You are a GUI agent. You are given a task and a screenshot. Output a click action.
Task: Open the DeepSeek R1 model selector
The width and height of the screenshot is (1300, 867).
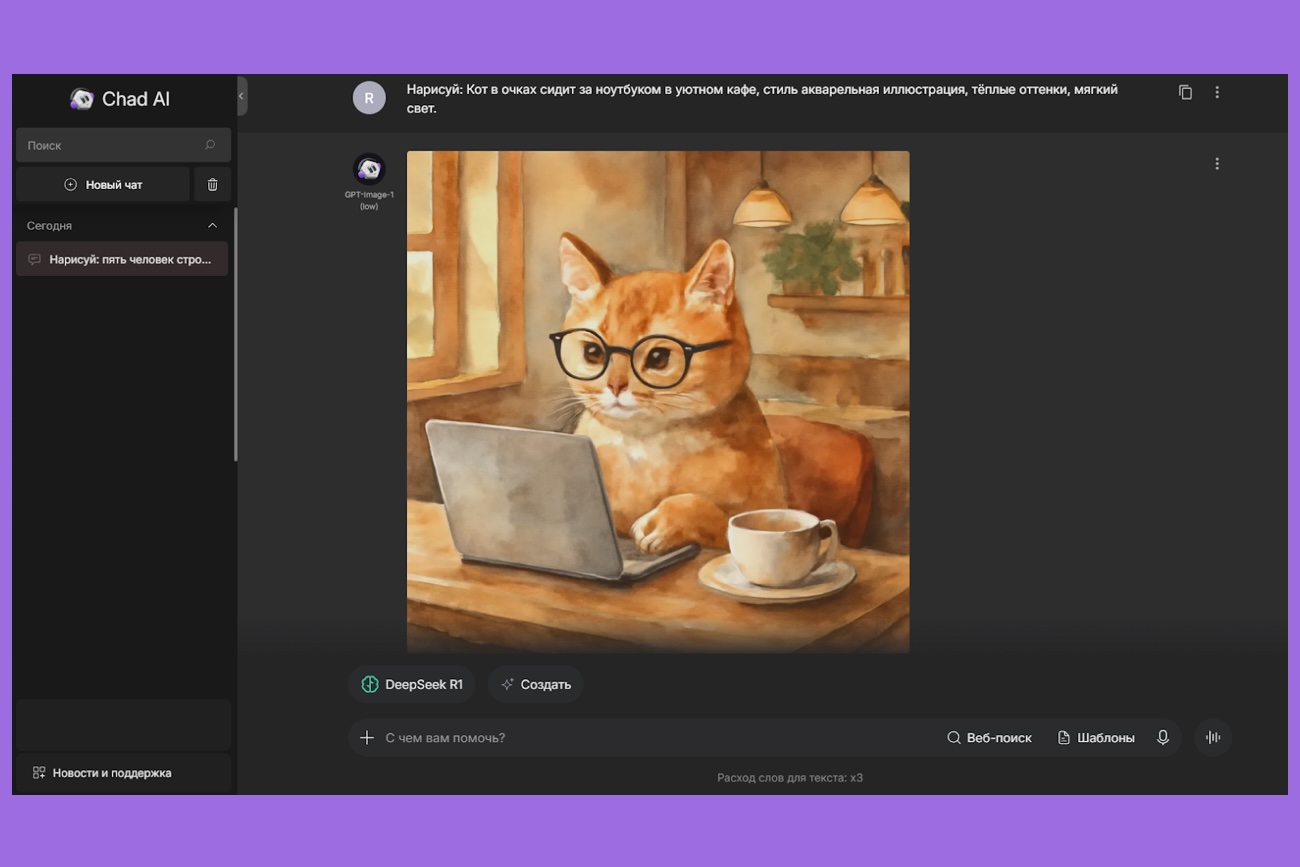tap(412, 685)
